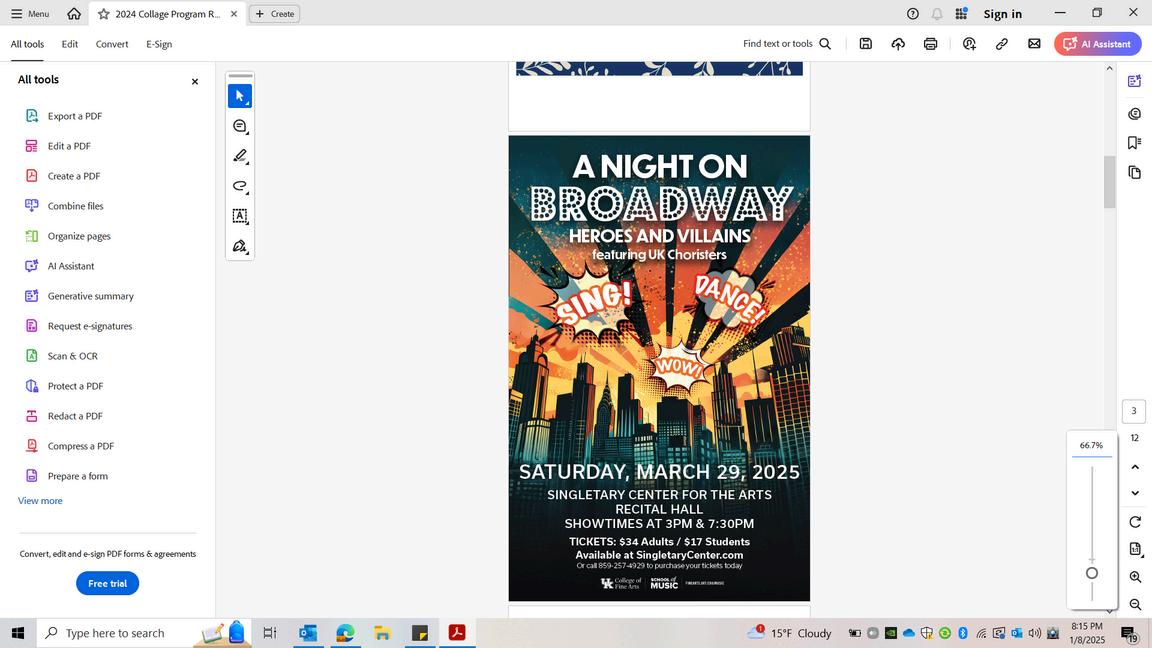Open page thumbnails panel on right rail
1152x648 pixels.
[1134, 173]
